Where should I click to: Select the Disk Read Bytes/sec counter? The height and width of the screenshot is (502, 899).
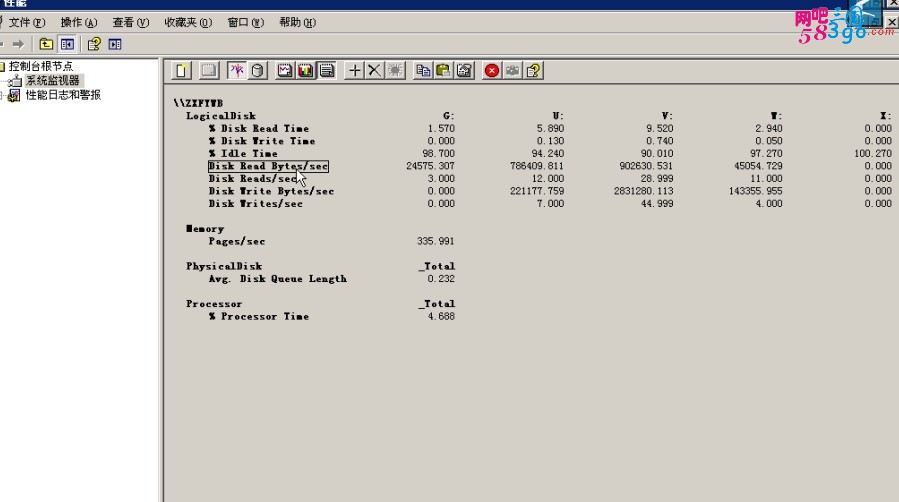click(x=268, y=166)
